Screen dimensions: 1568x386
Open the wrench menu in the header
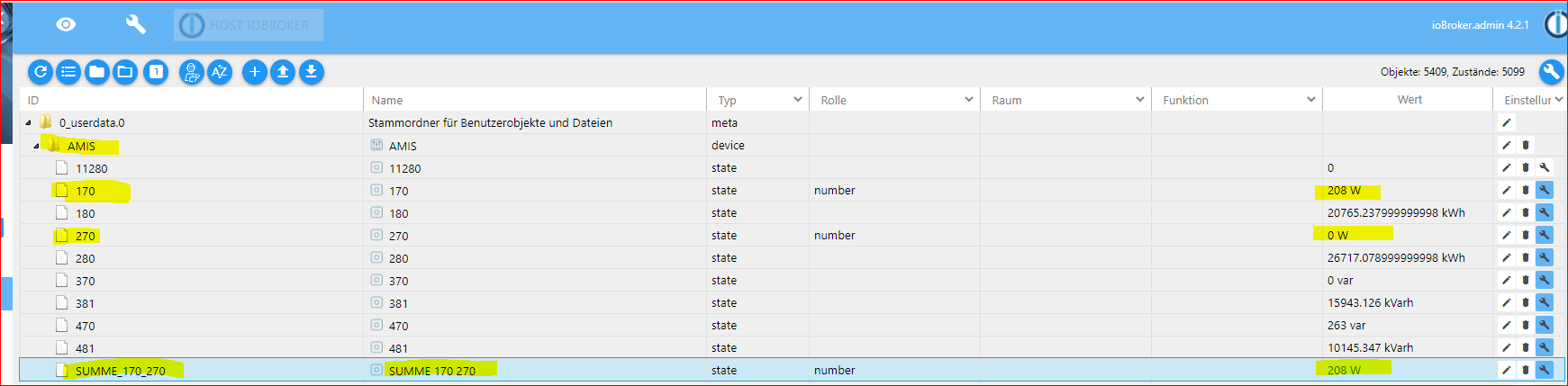click(135, 24)
